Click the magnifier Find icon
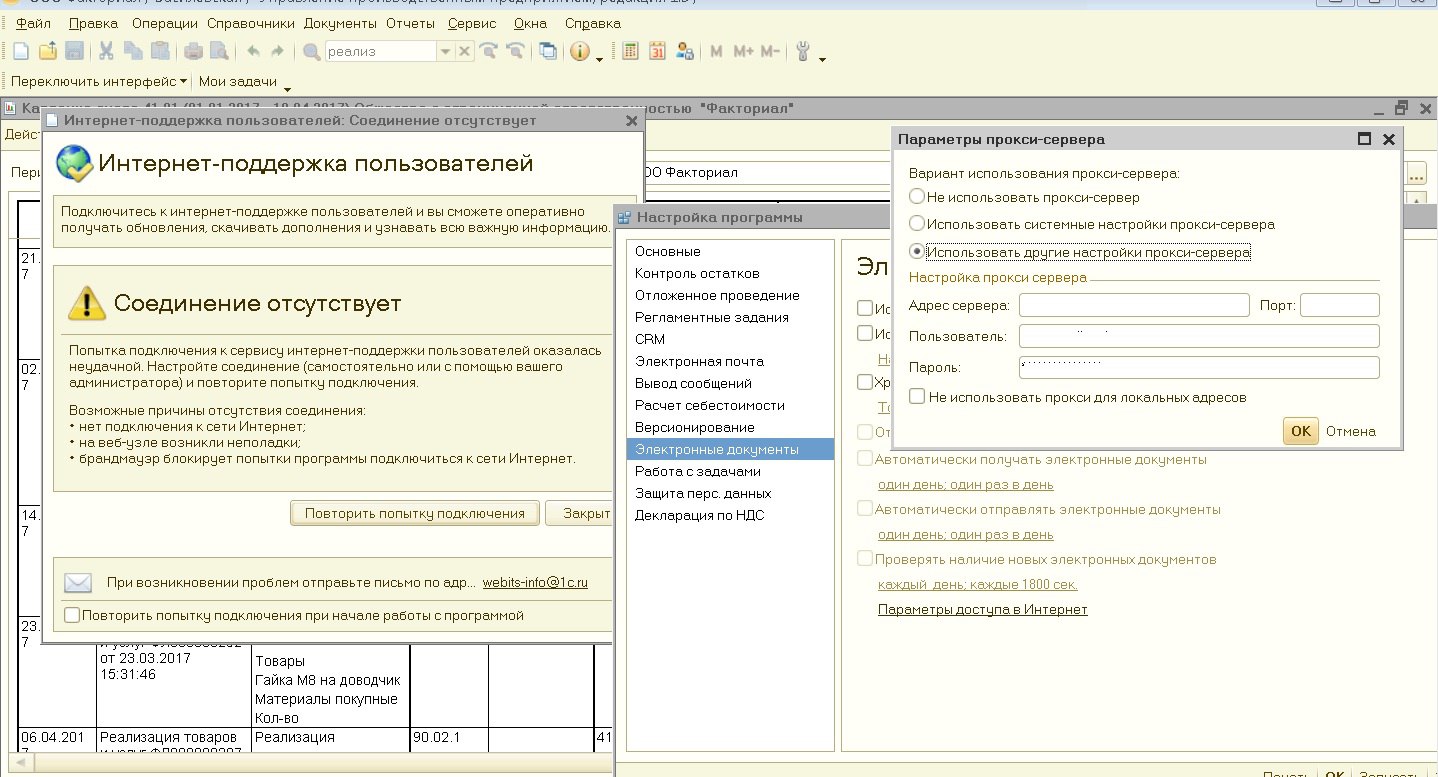Screen dimensions: 1438x777 point(311,52)
